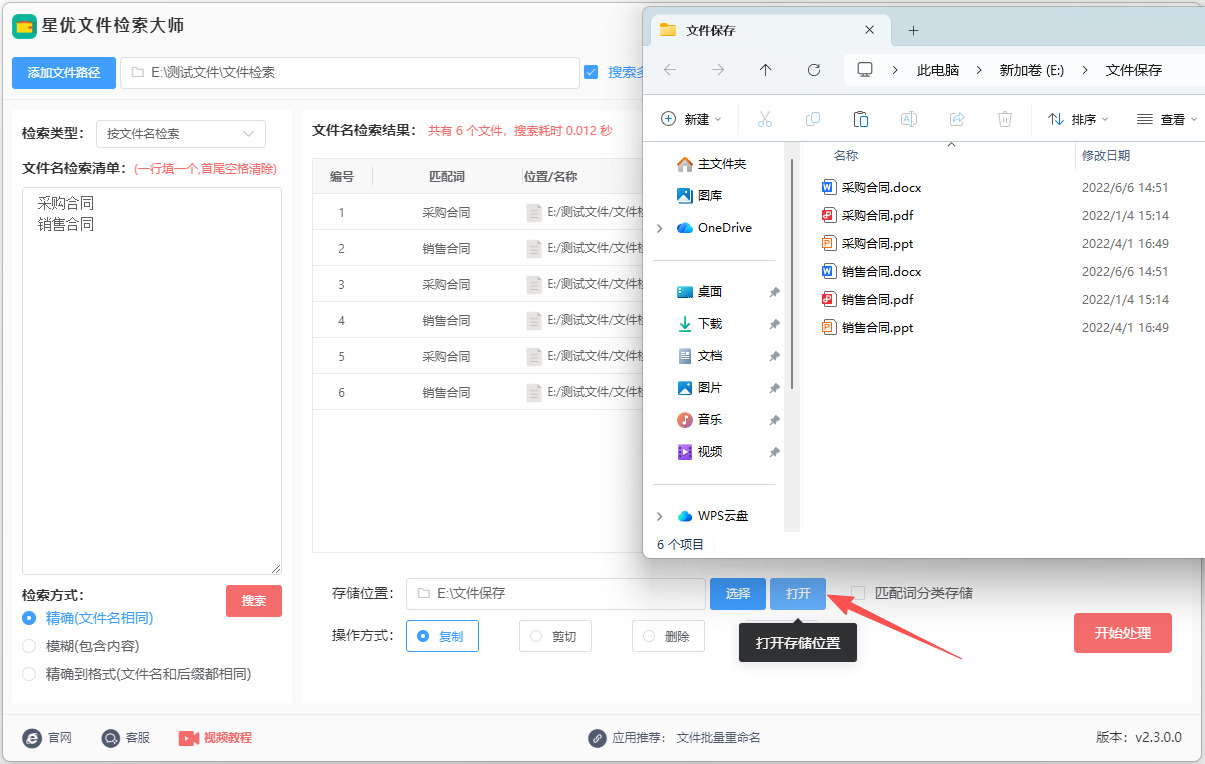Click the Copy icon in Explorer toolbar

[x=813, y=119]
